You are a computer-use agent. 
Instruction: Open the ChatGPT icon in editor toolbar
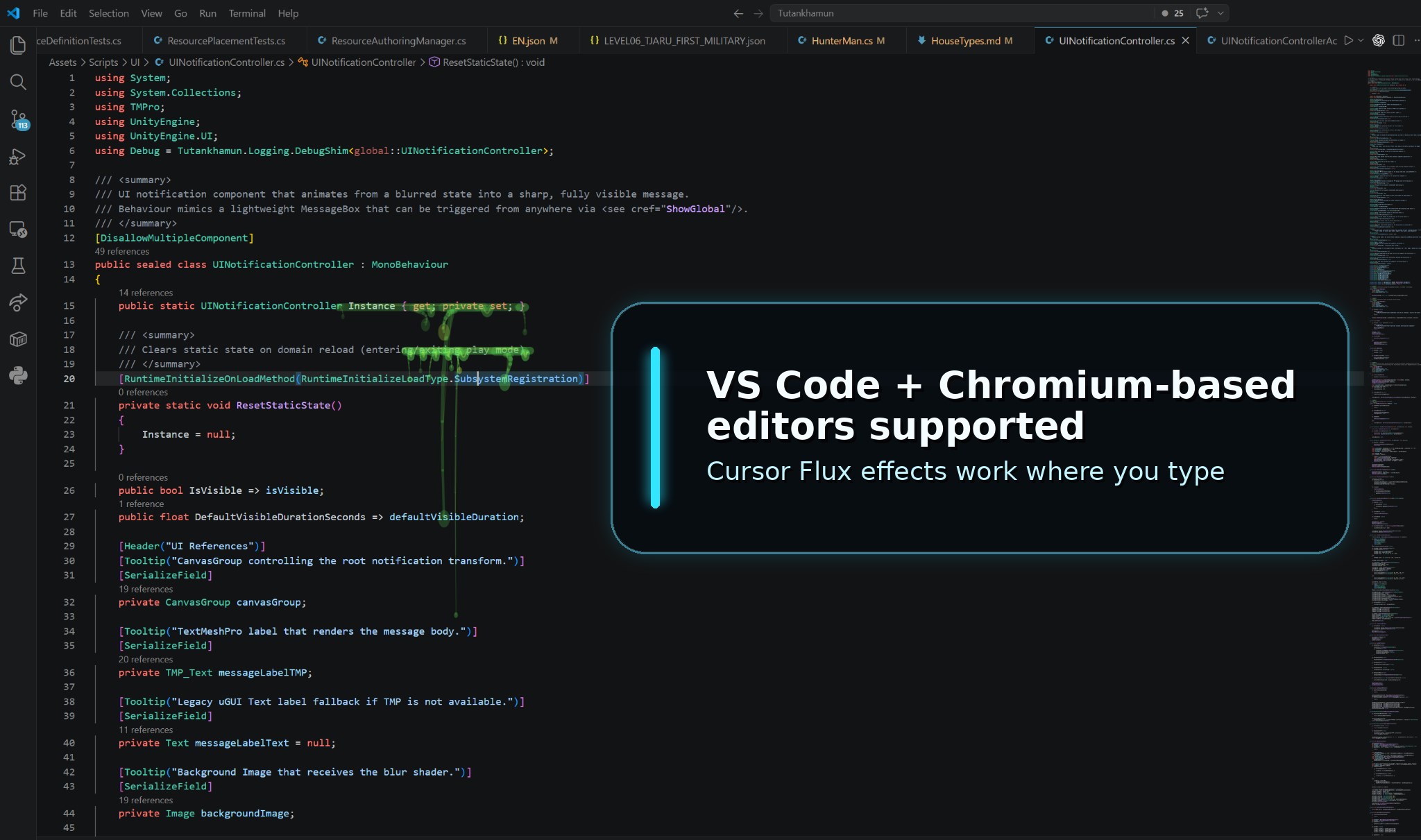pos(1379,41)
